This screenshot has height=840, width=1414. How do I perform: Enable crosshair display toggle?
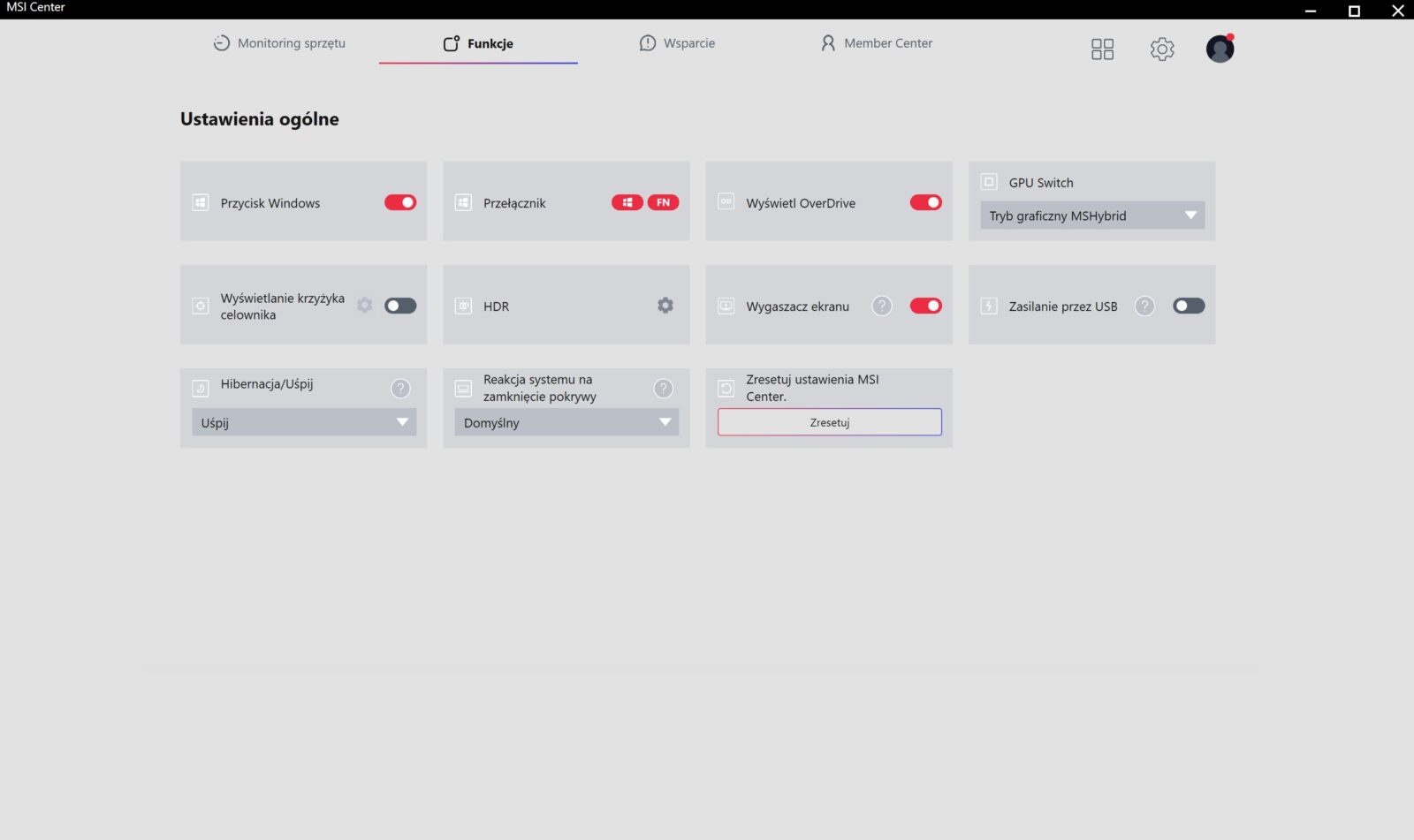click(x=400, y=306)
